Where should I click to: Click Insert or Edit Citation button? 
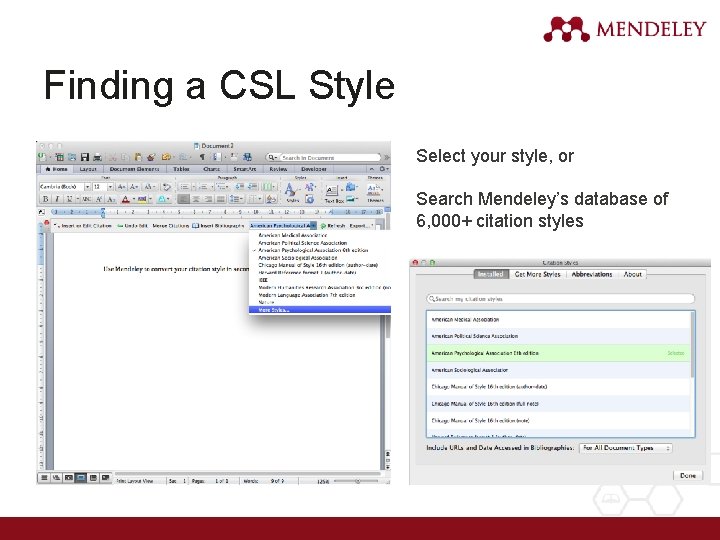pos(83,225)
